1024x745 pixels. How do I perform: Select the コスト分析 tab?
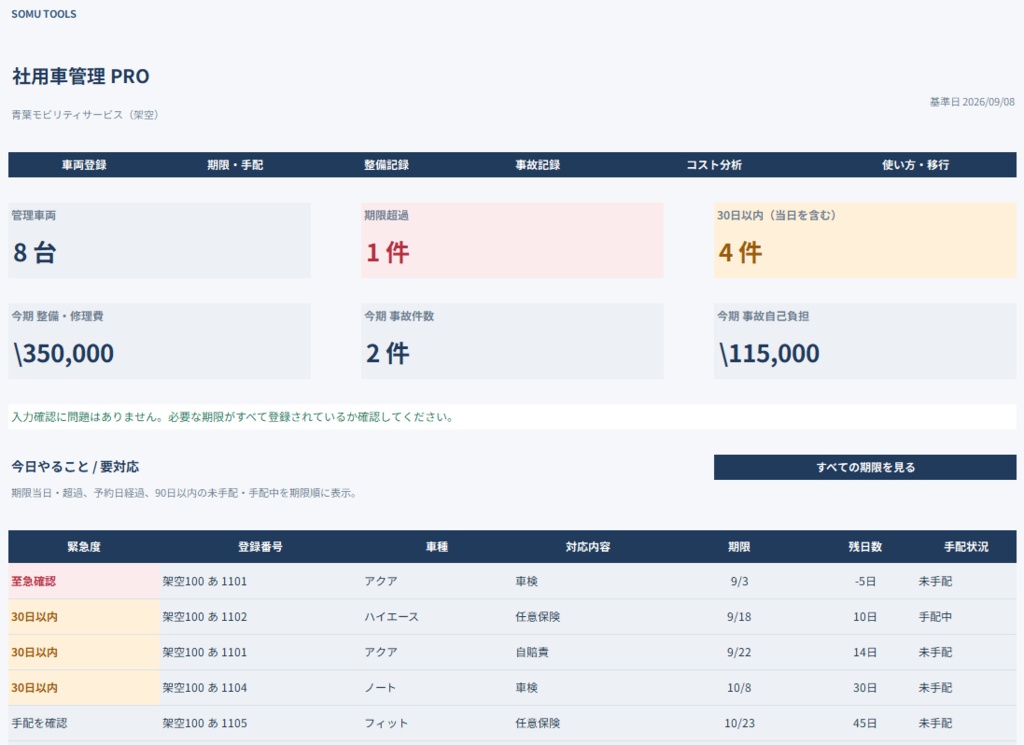click(x=714, y=165)
